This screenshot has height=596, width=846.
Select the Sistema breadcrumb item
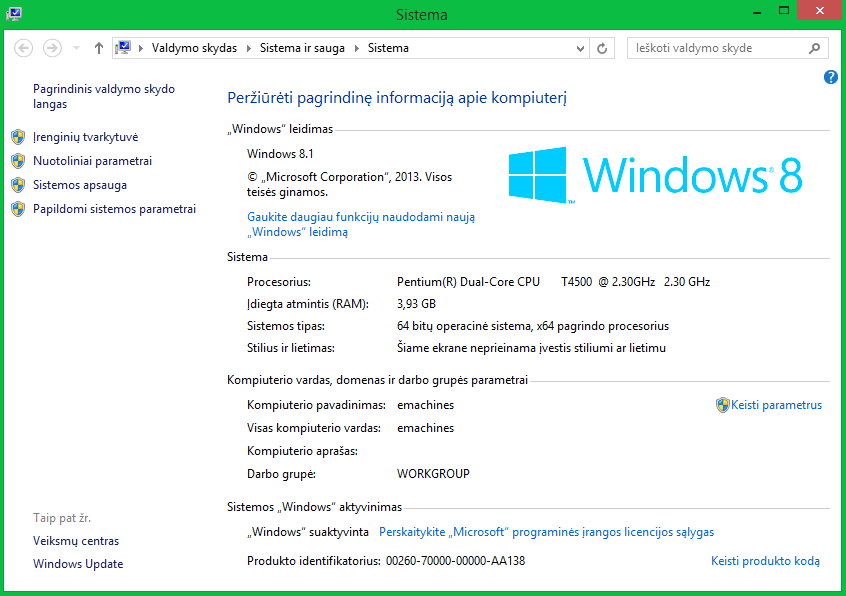click(x=388, y=48)
